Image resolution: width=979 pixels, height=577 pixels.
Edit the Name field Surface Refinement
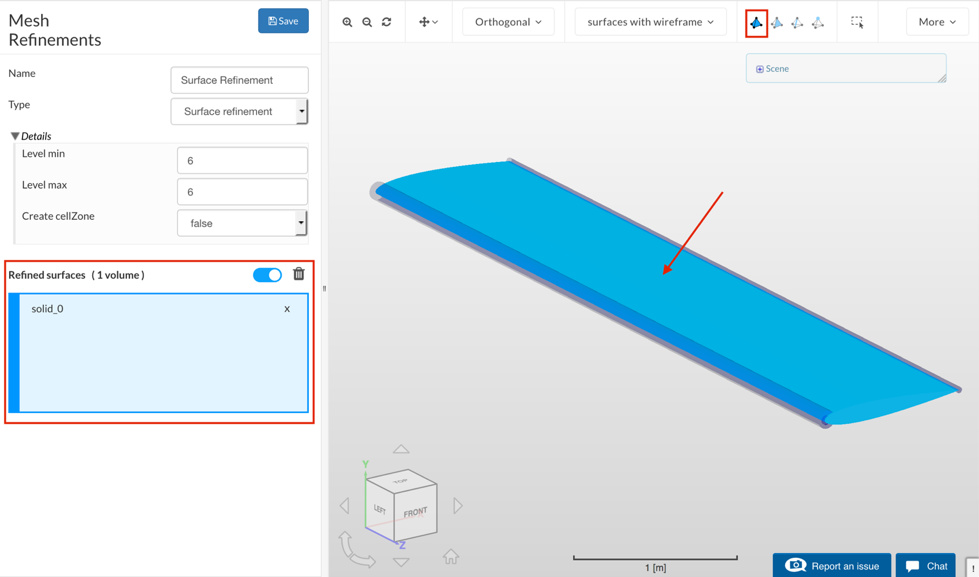point(239,80)
